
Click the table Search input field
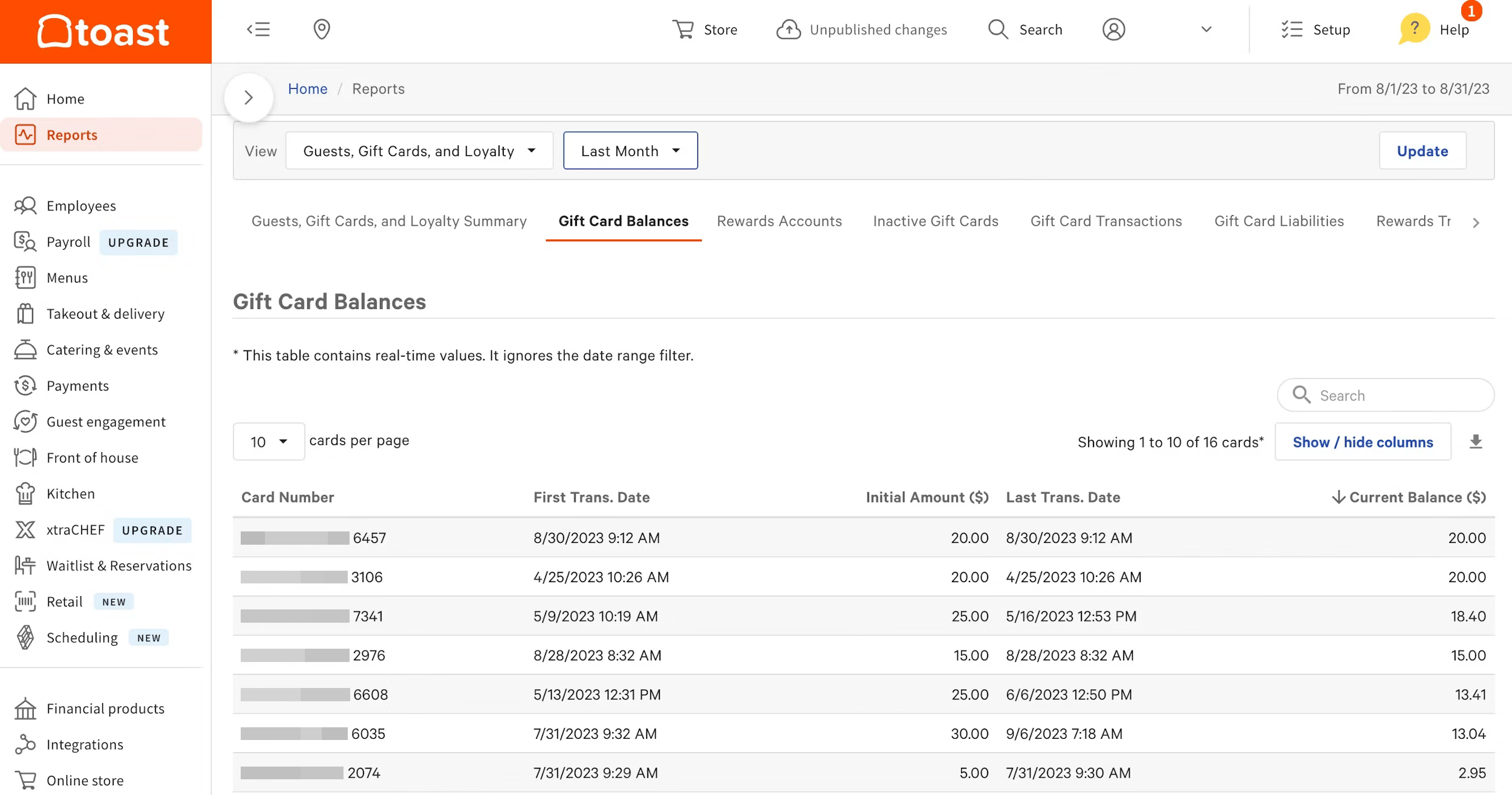tap(1386, 395)
